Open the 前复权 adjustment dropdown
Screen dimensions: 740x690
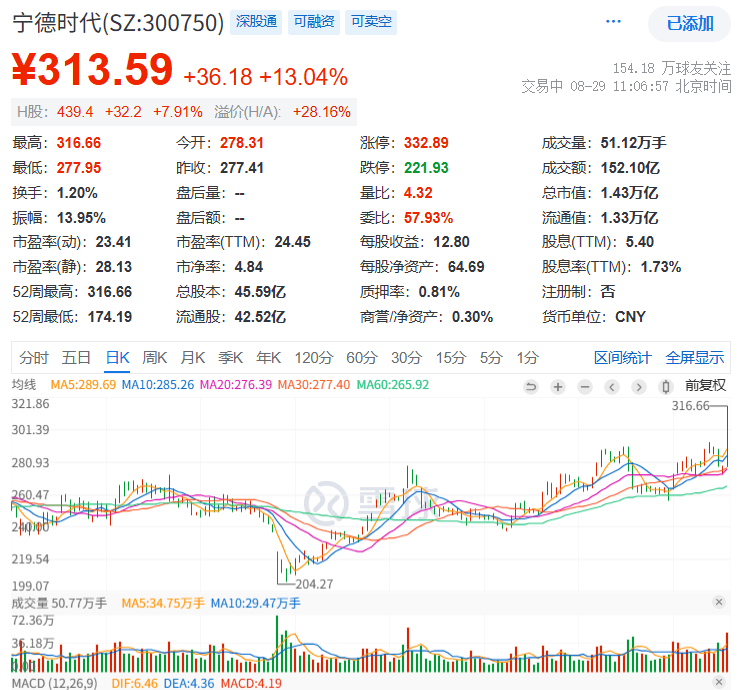706,386
